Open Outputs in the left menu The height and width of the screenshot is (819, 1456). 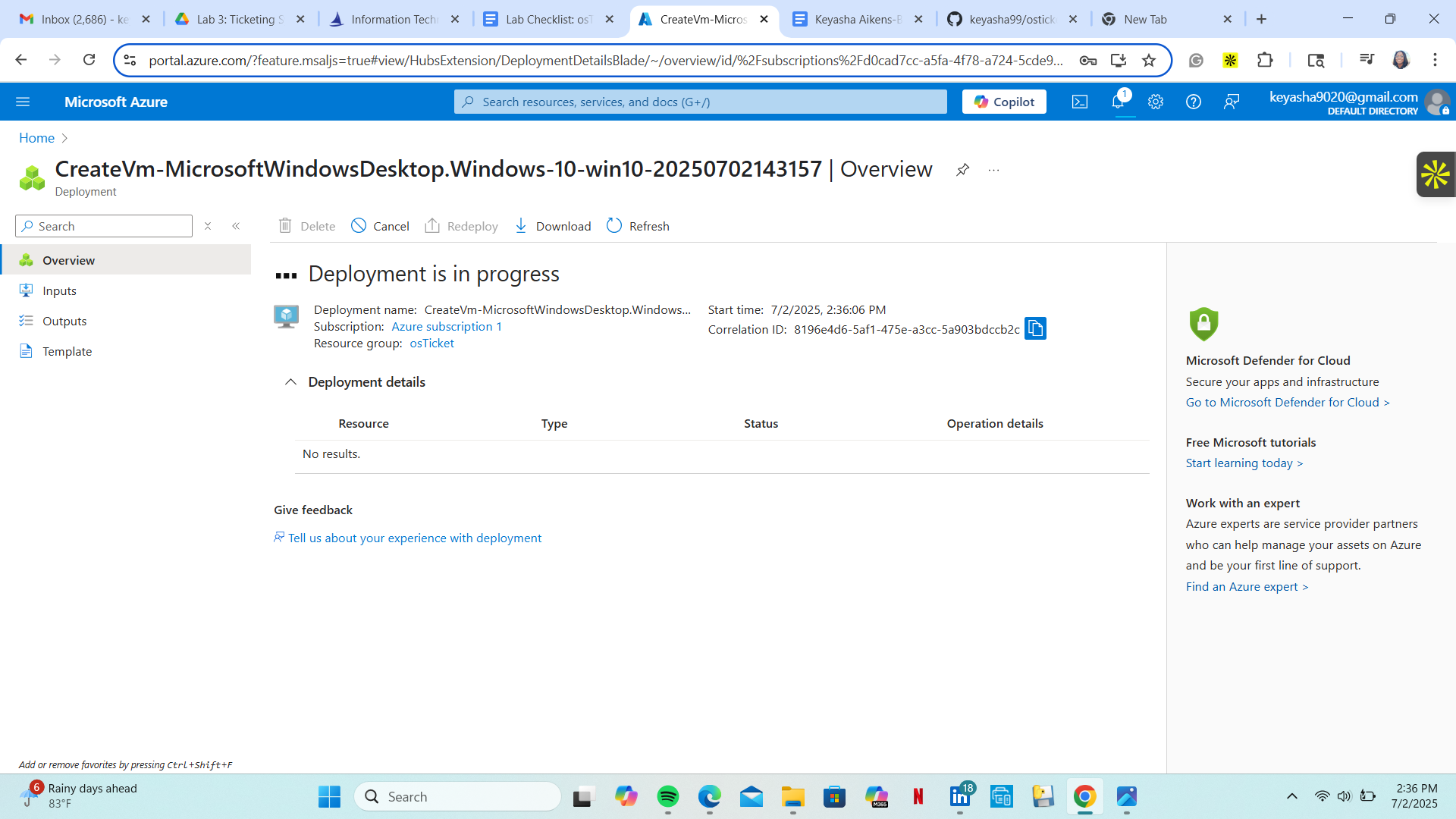coord(126,321)
